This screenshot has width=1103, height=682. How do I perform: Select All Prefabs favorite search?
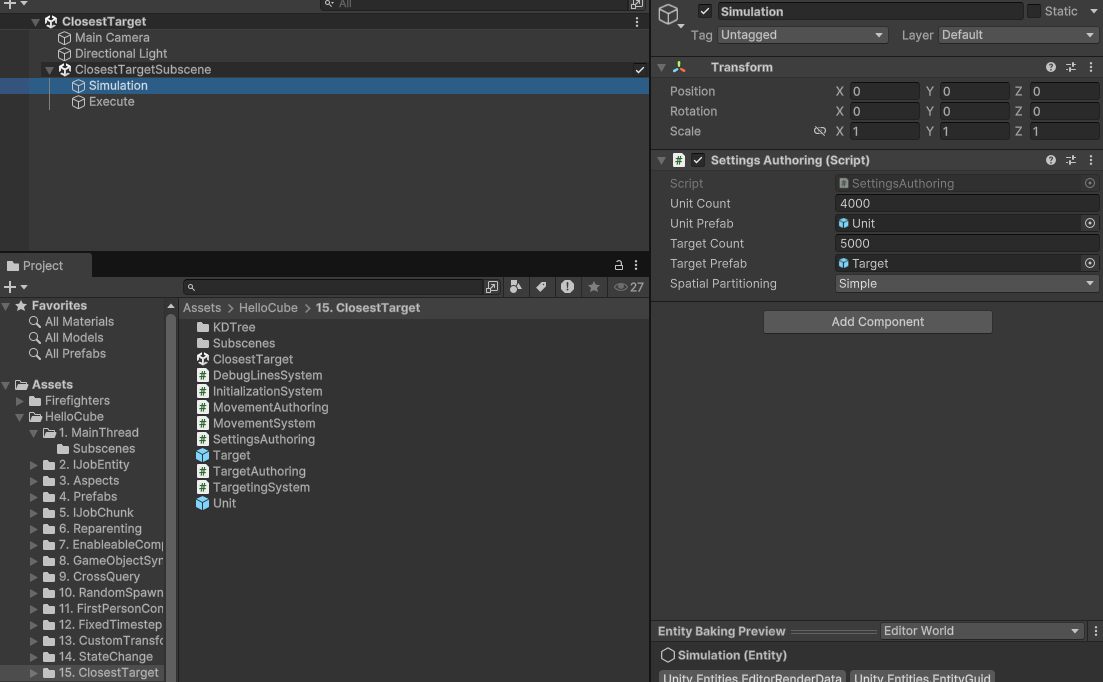pos(75,354)
